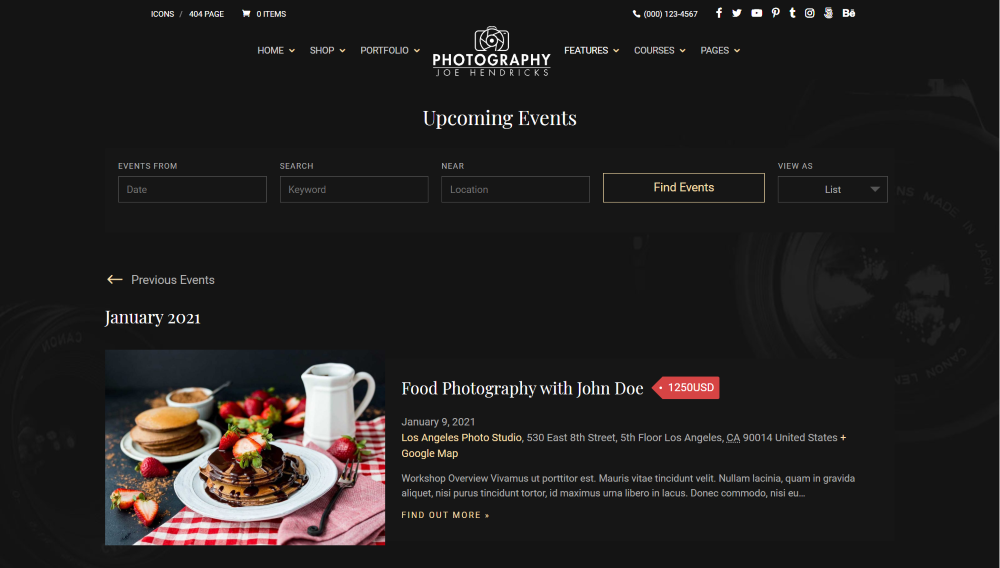Click the Events From date field
Screen dimensions: 1000x568
(192, 189)
